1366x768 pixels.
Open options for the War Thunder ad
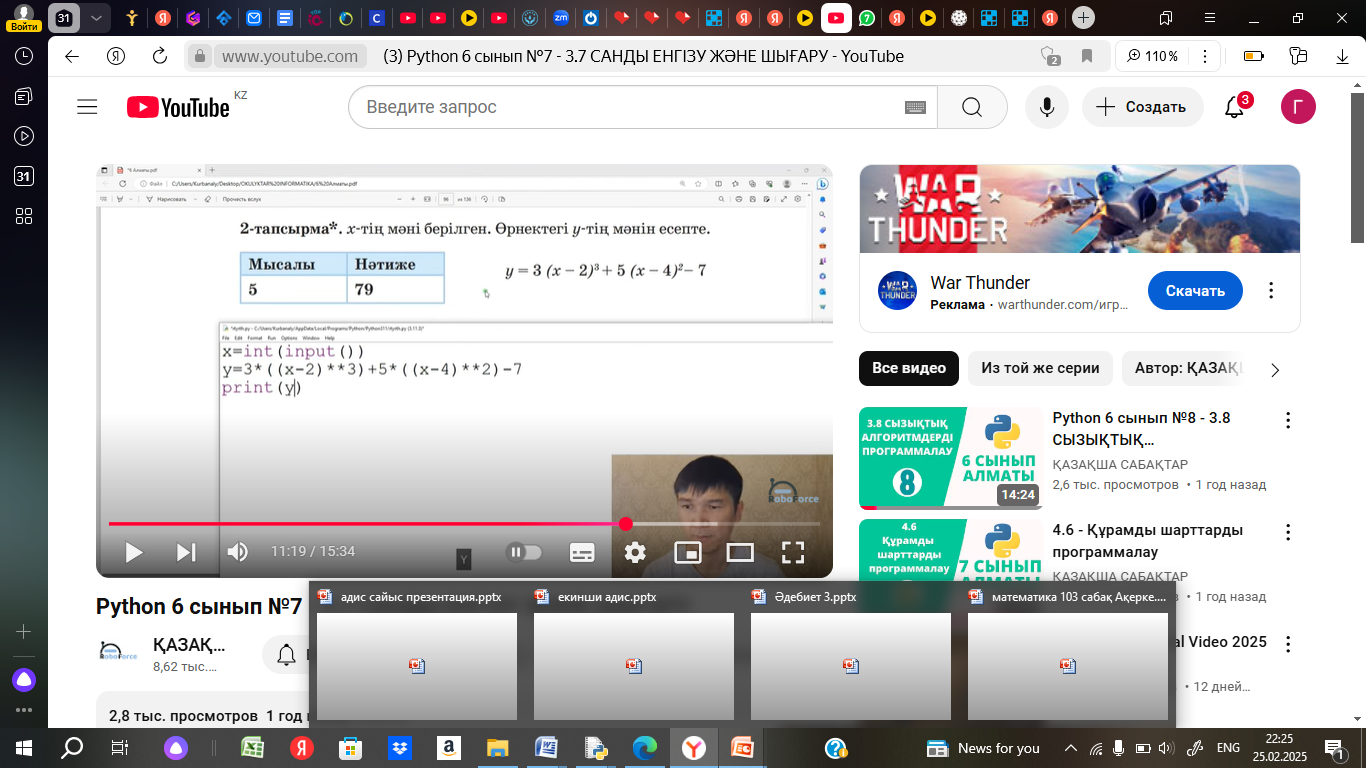[x=1271, y=291]
